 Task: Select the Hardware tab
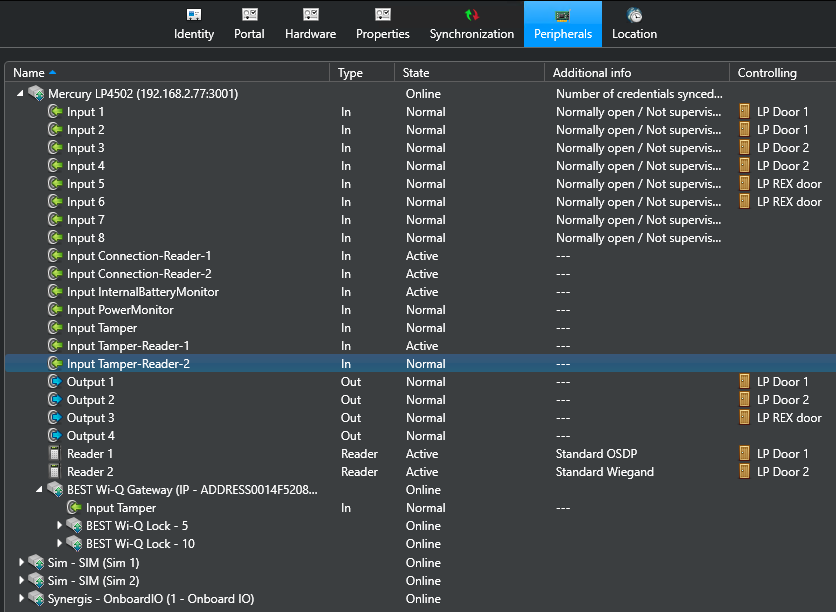tap(310, 24)
